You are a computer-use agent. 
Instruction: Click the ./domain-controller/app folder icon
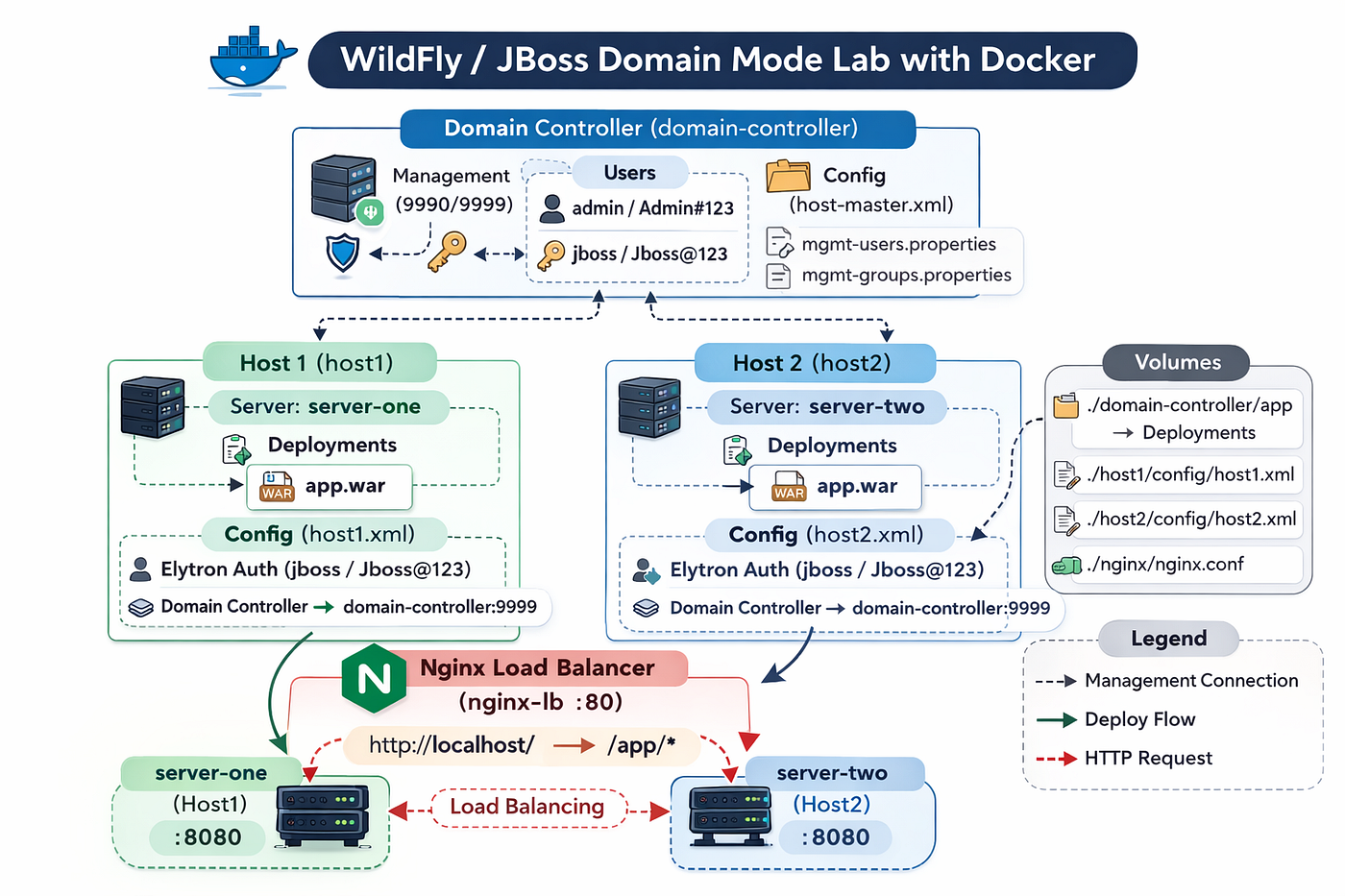coord(1066,406)
